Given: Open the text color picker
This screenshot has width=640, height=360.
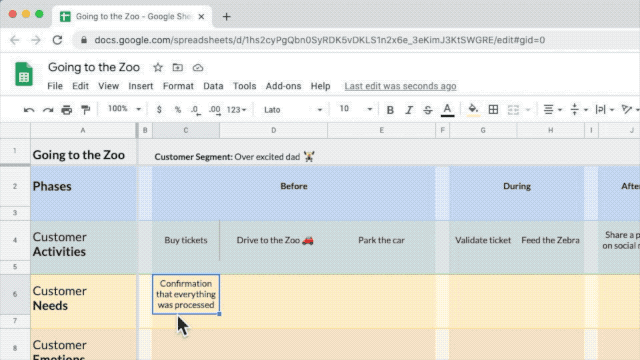Looking at the screenshot, I should click(447, 110).
